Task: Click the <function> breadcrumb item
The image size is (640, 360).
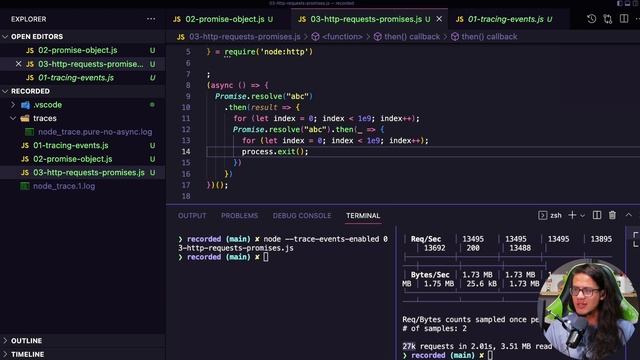Action: click(342, 37)
